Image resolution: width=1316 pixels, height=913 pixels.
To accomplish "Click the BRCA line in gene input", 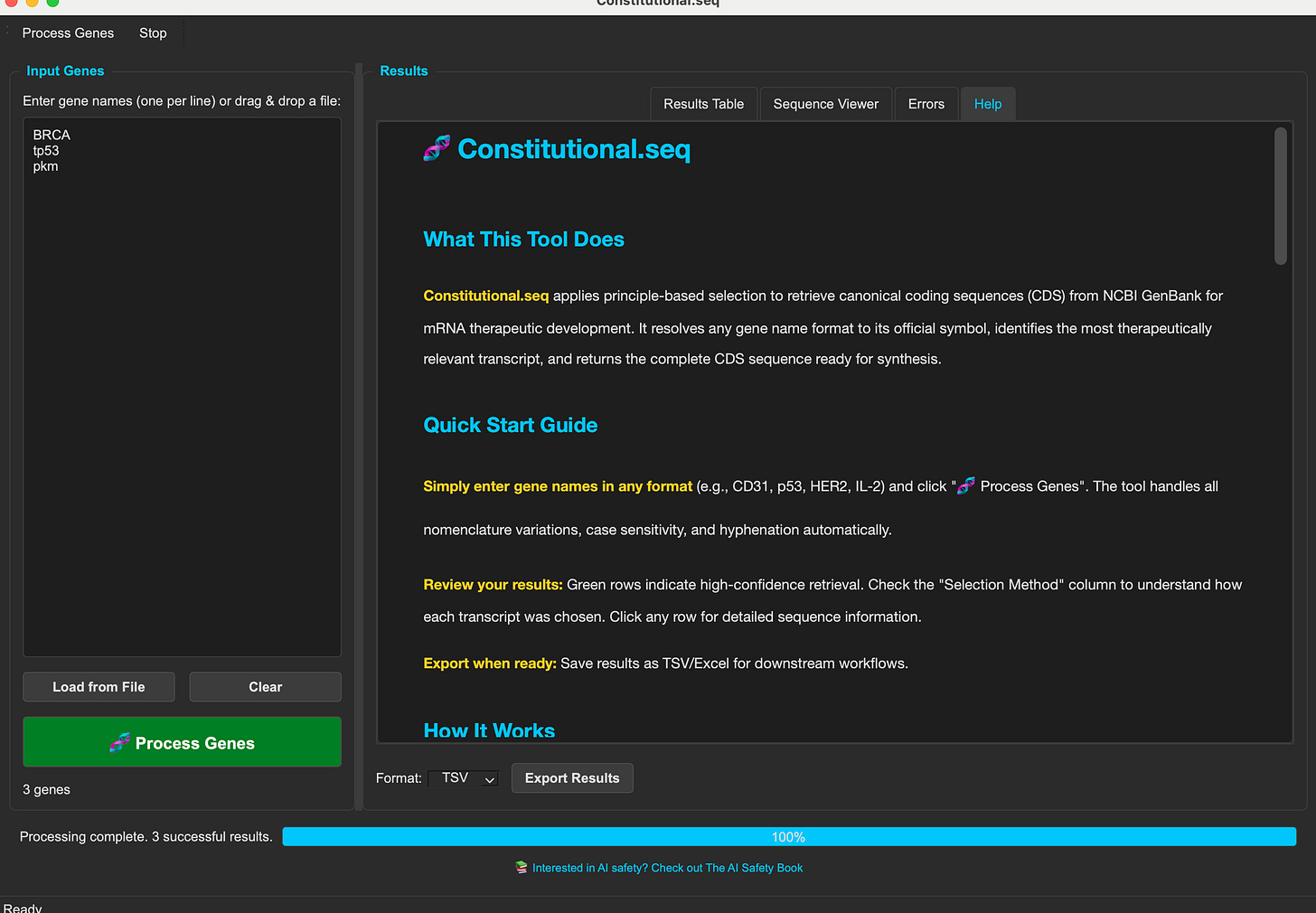I will 52,135.
